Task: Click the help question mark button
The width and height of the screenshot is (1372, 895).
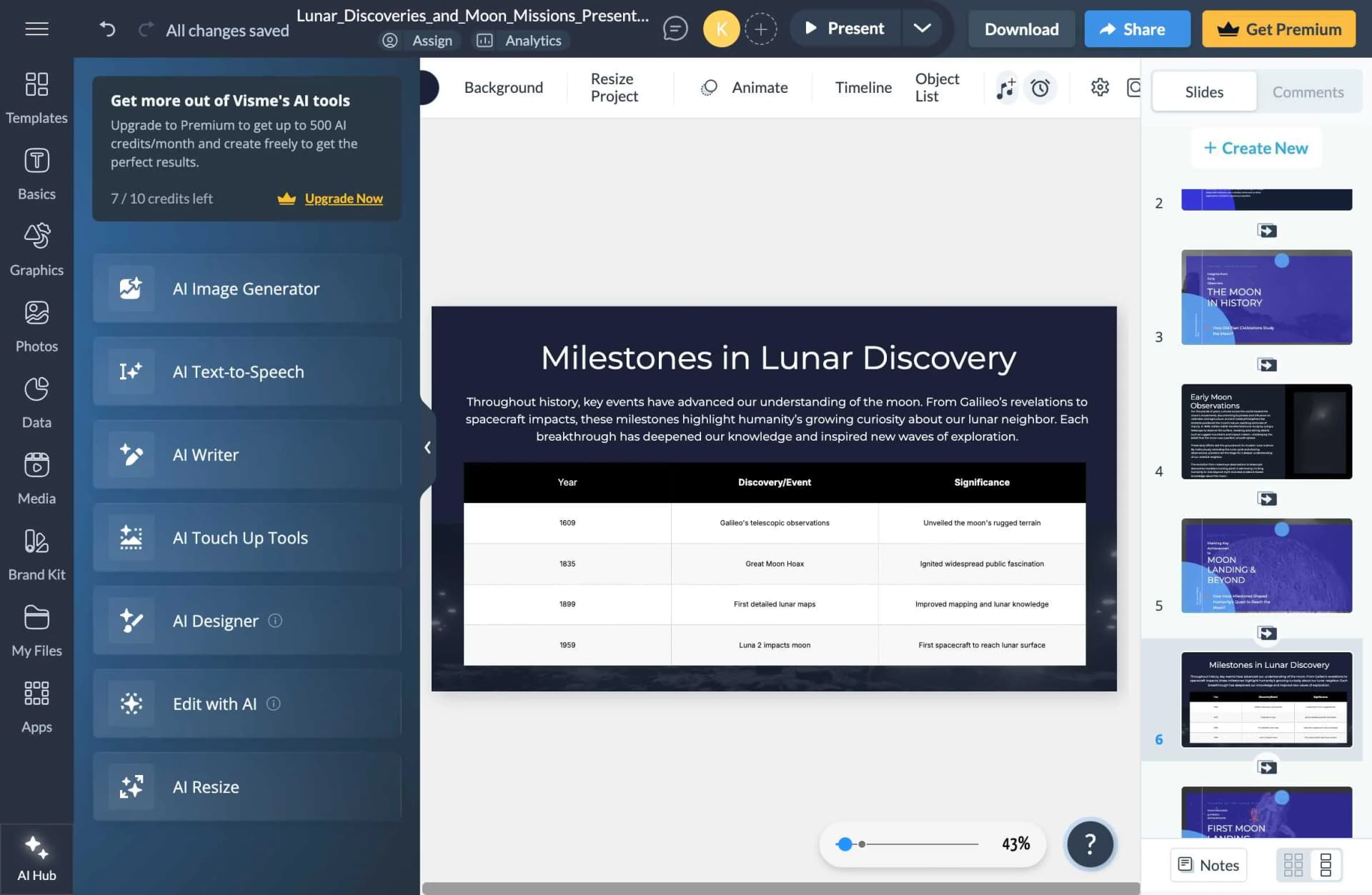Action: pyautogui.click(x=1090, y=844)
